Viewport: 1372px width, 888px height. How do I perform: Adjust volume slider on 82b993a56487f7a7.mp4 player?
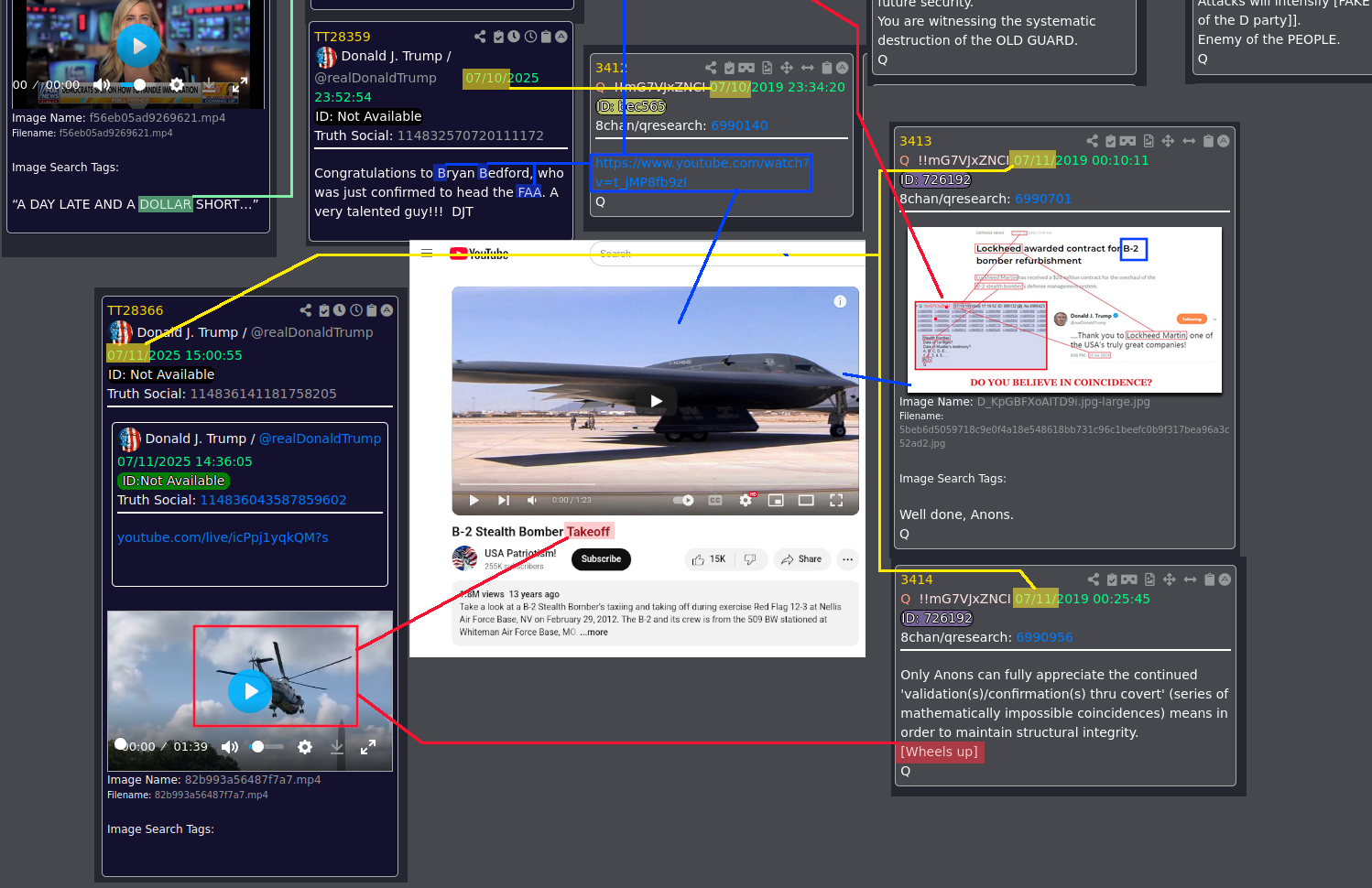(x=268, y=747)
